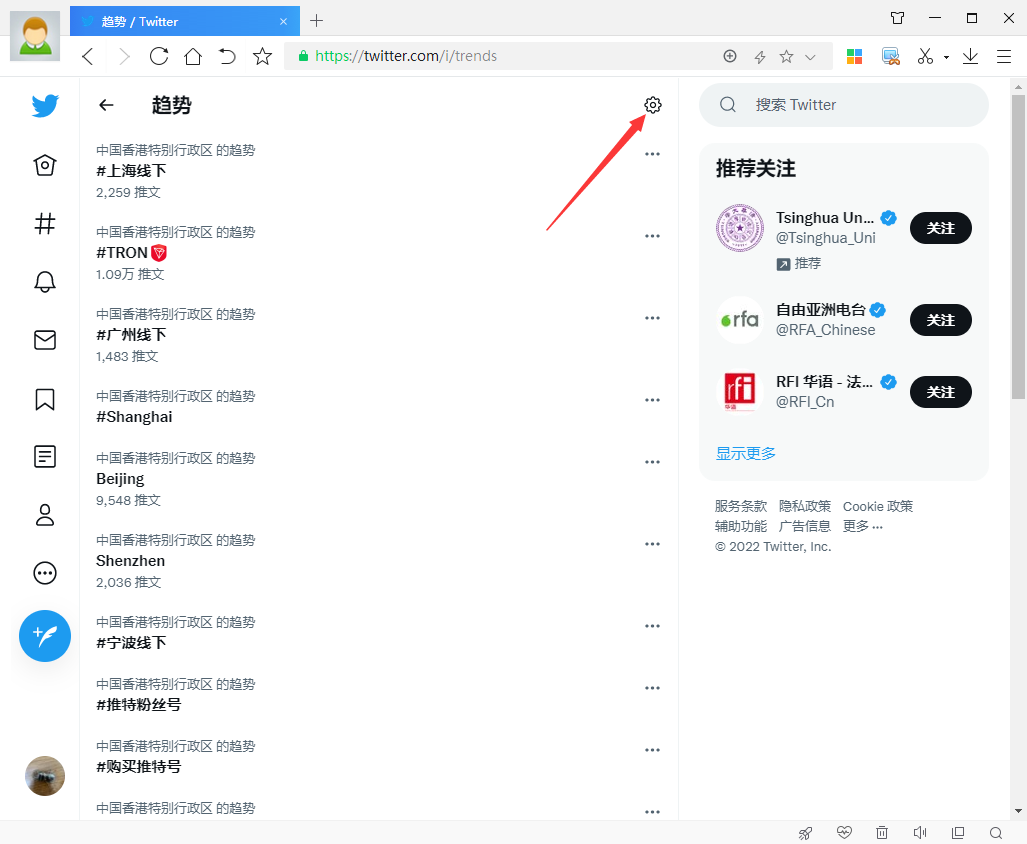Open the browser downloads icon

click(x=970, y=56)
